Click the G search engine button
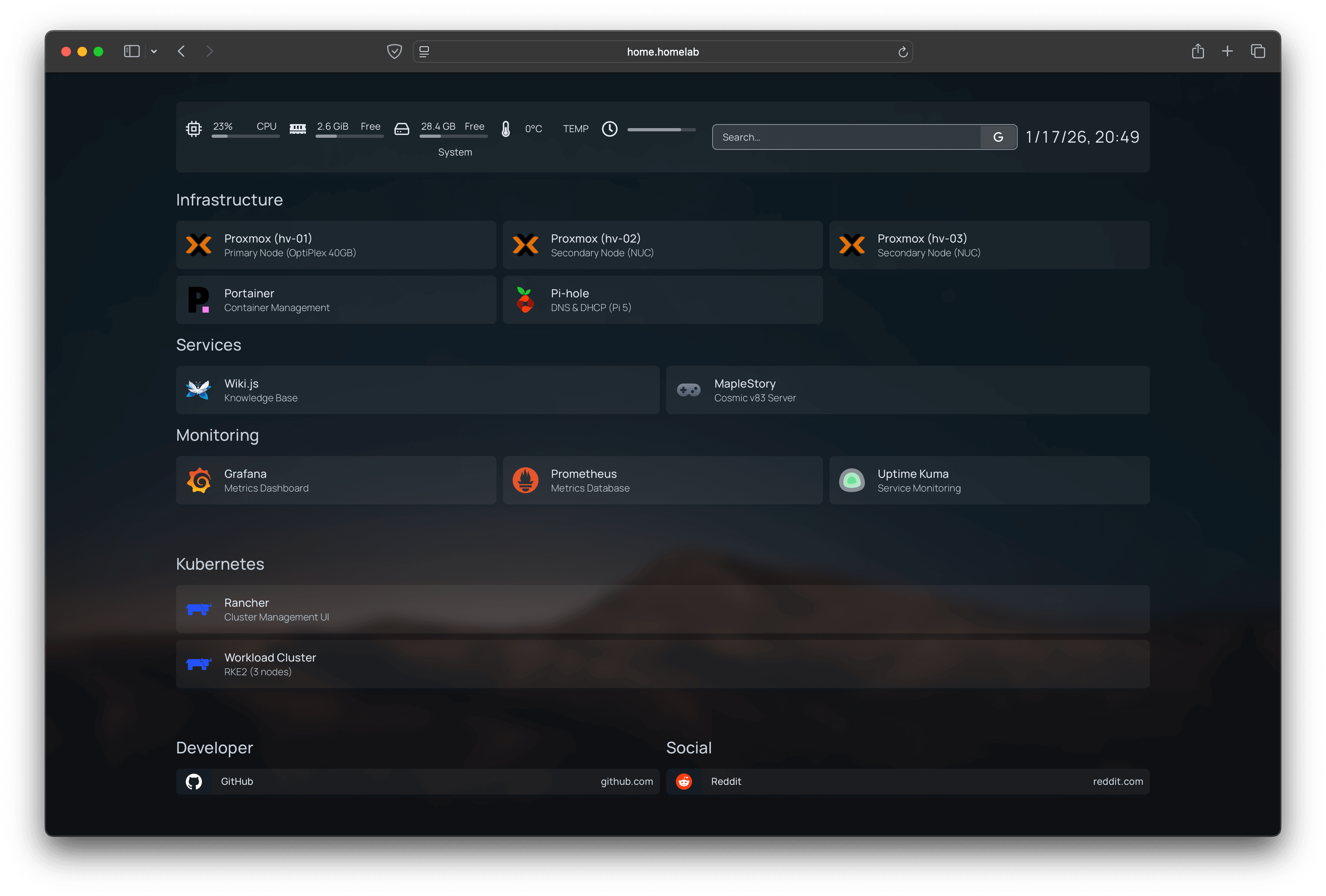 998,137
